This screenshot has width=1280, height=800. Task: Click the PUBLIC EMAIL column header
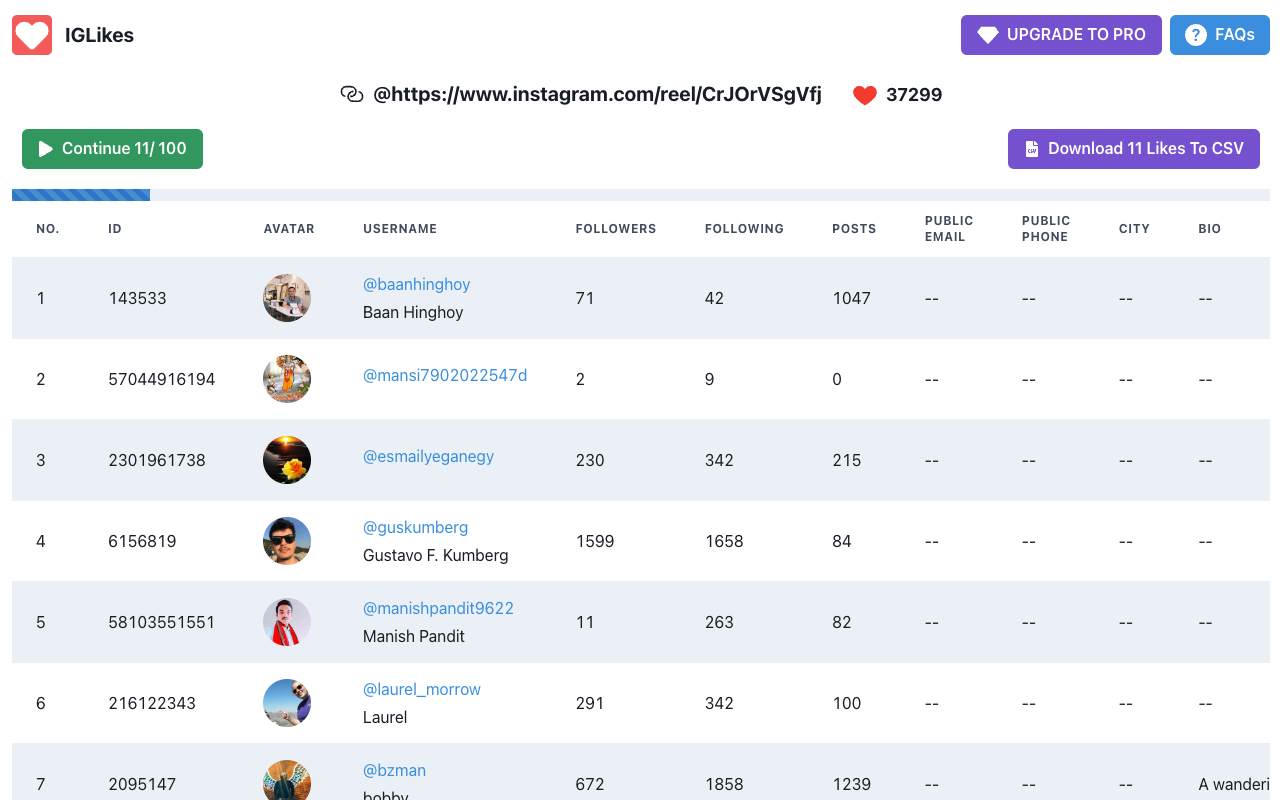point(948,228)
